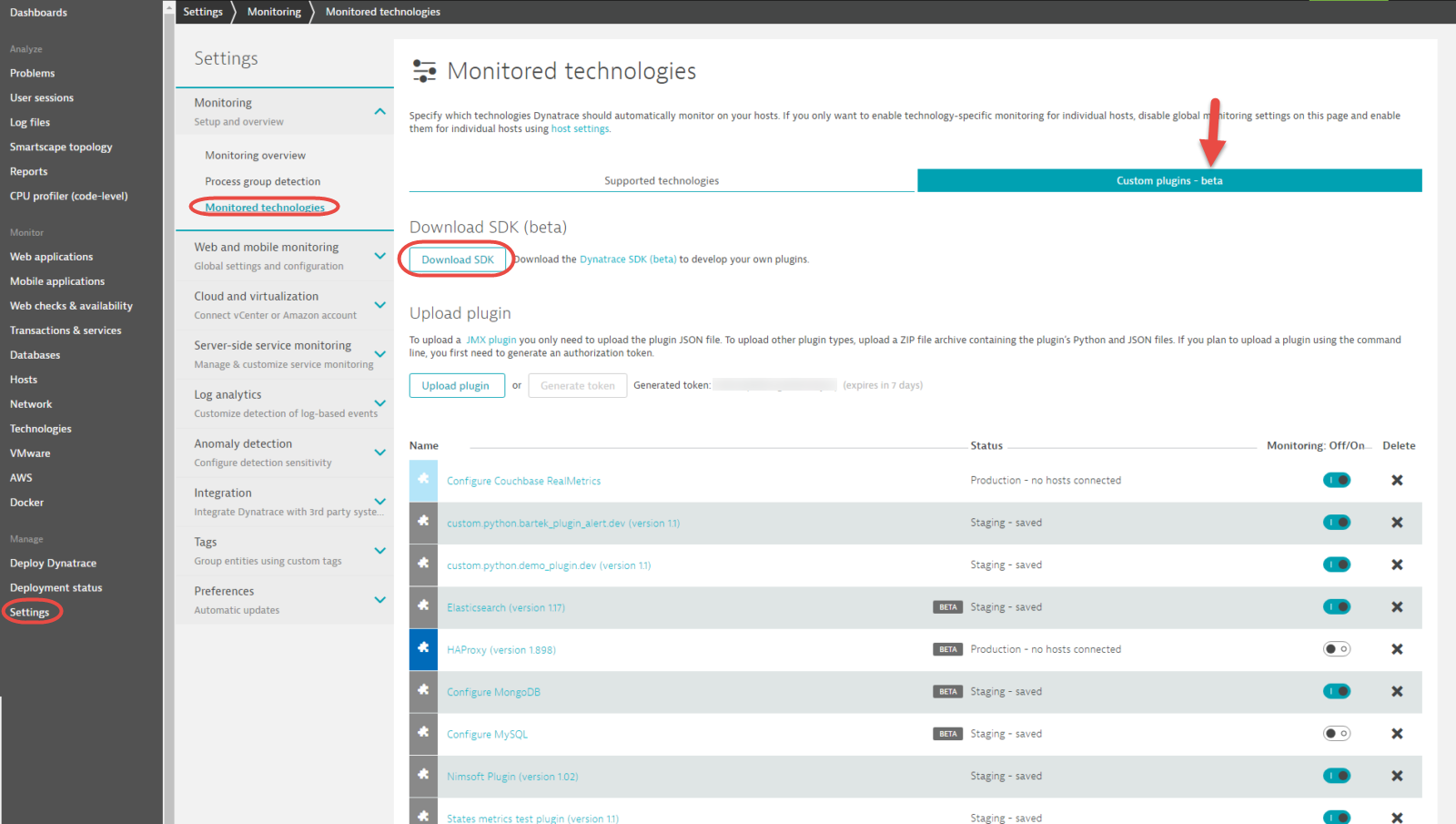Toggle monitoring for Elasticsearch
This screenshot has width=1456, height=824.
tap(1337, 607)
